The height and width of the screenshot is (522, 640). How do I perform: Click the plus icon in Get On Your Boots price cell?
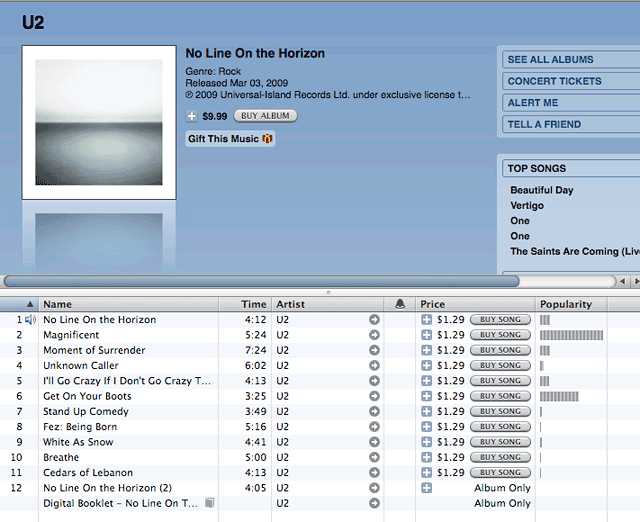[427, 396]
